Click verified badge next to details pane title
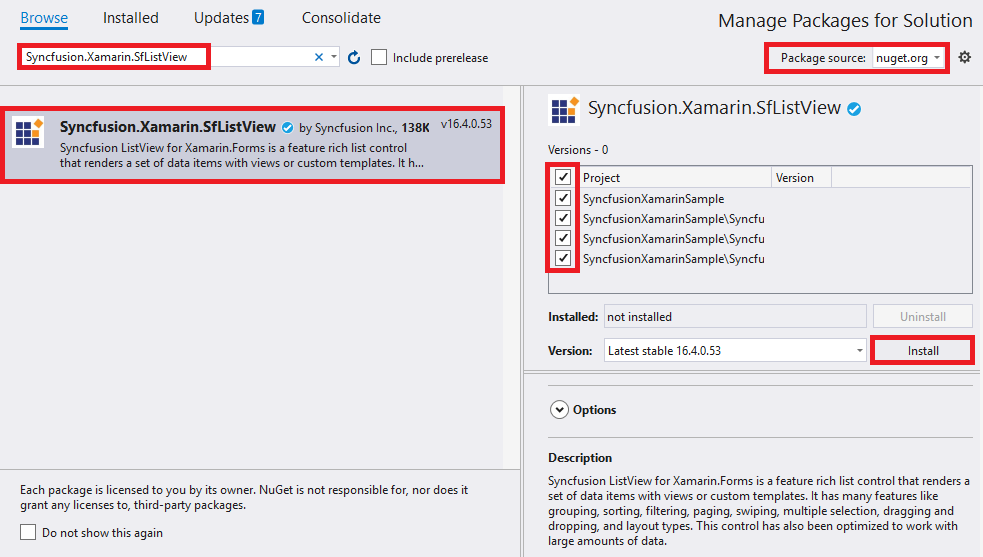 coord(854,109)
